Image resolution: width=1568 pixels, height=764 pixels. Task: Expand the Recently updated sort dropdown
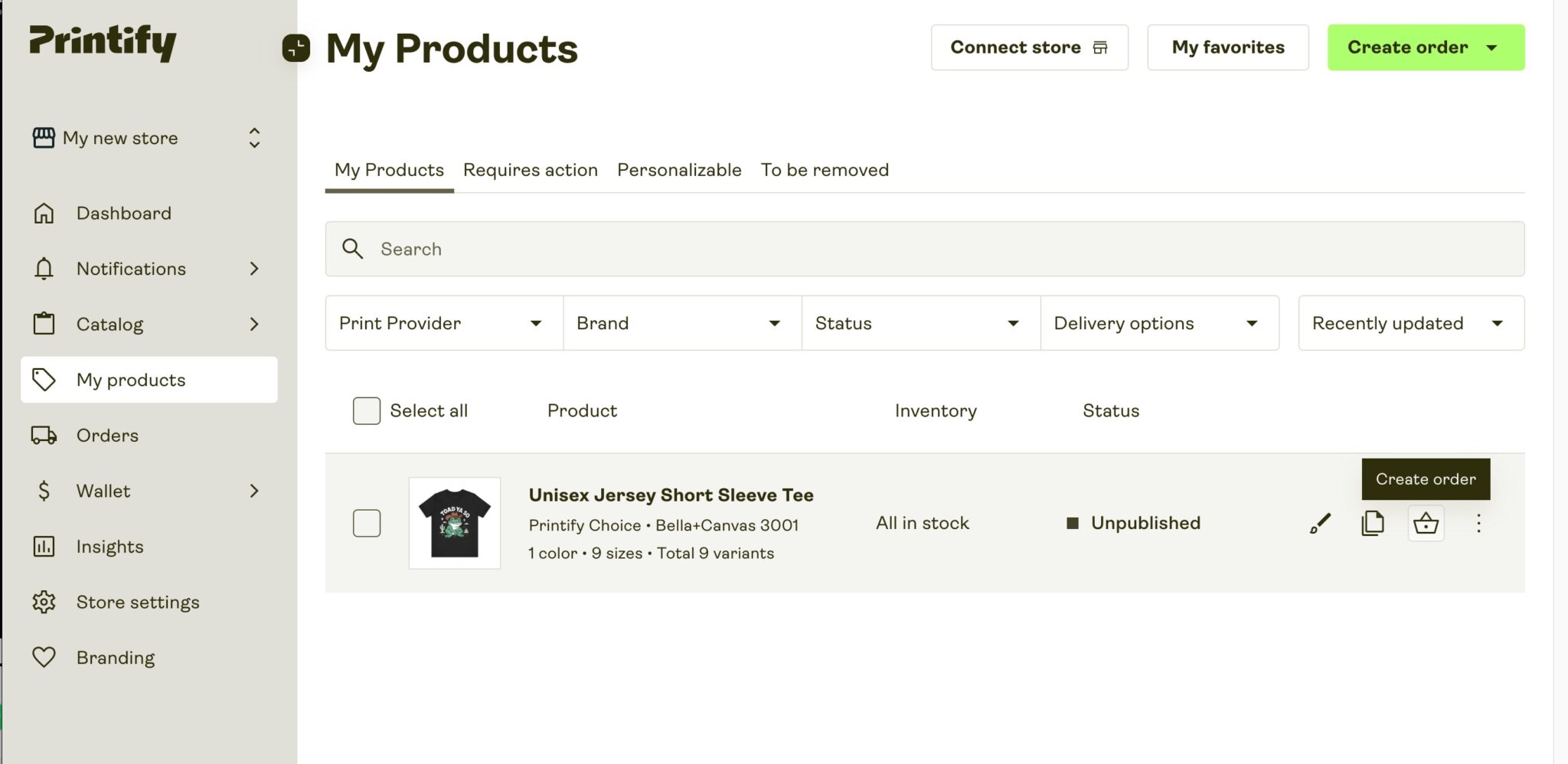pyautogui.click(x=1410, y=323)
